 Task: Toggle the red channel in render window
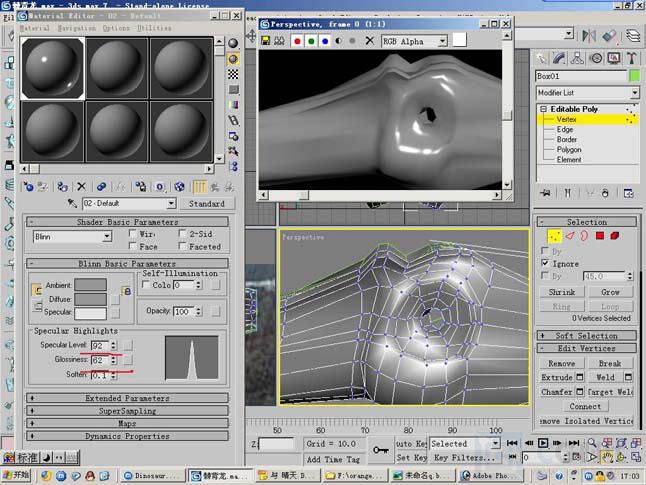[297, 41]
